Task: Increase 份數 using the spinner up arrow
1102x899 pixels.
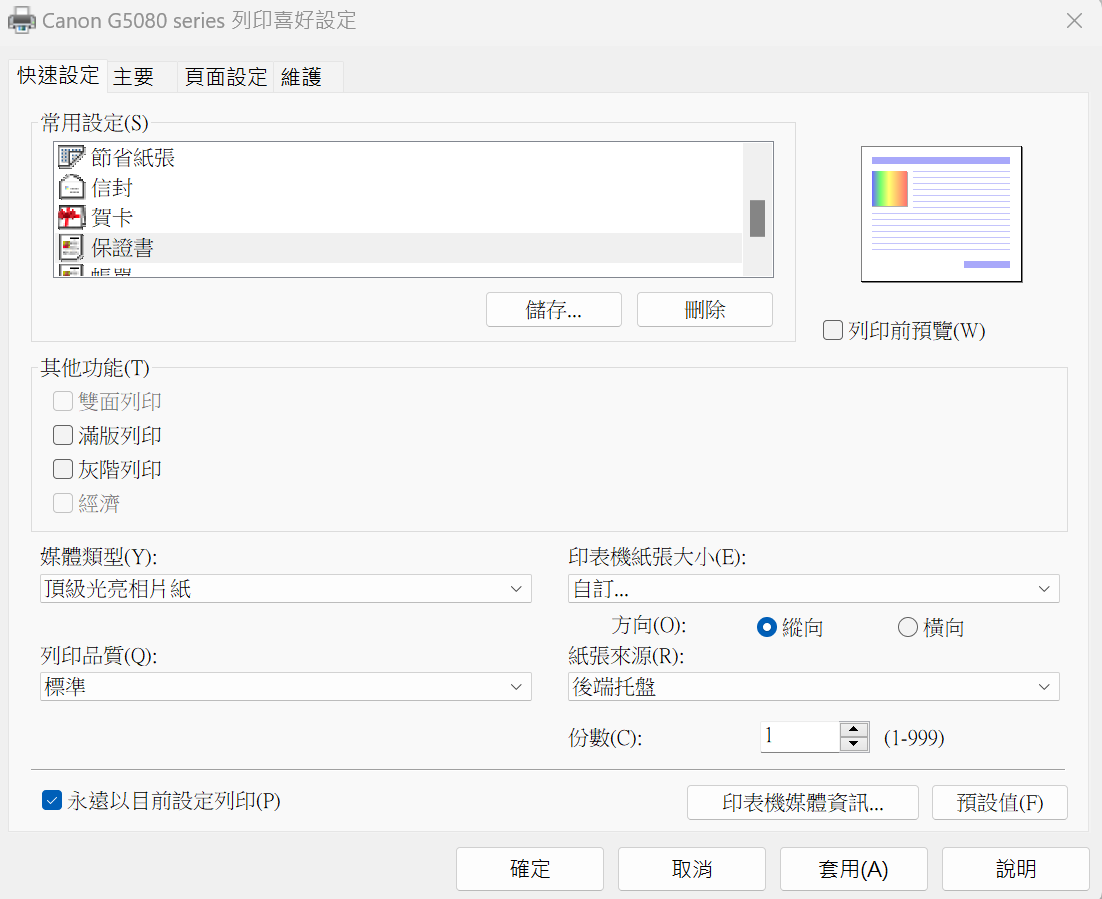Action: point(854,730)
